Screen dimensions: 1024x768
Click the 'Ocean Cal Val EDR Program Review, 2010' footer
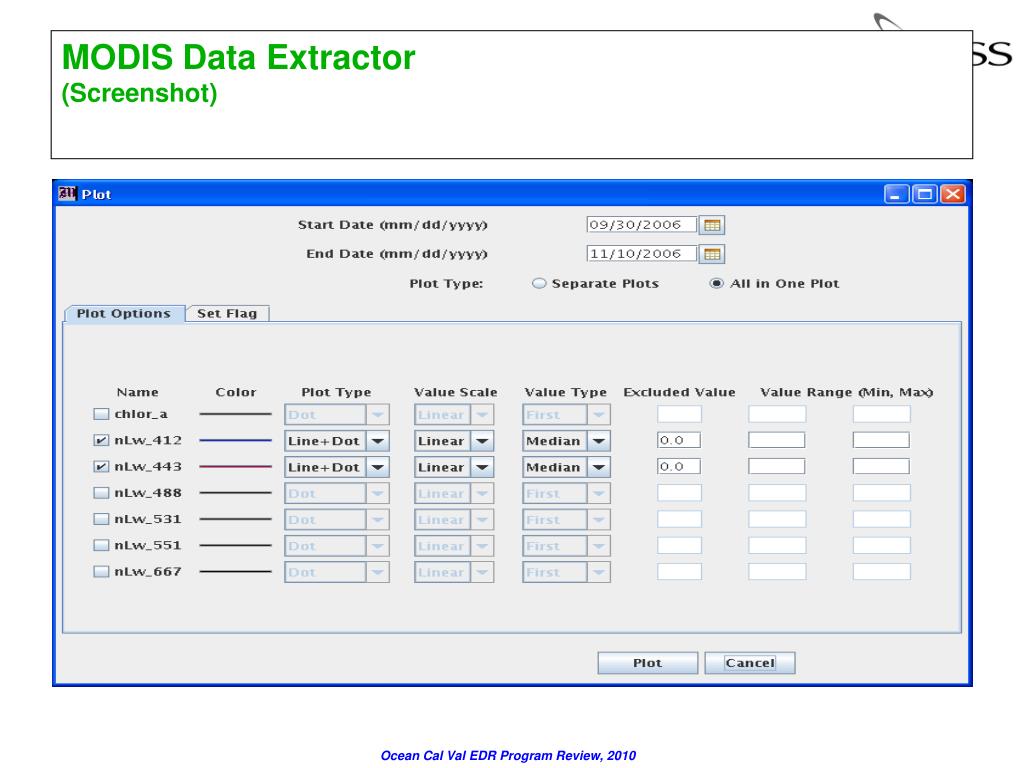coord(508,756)
